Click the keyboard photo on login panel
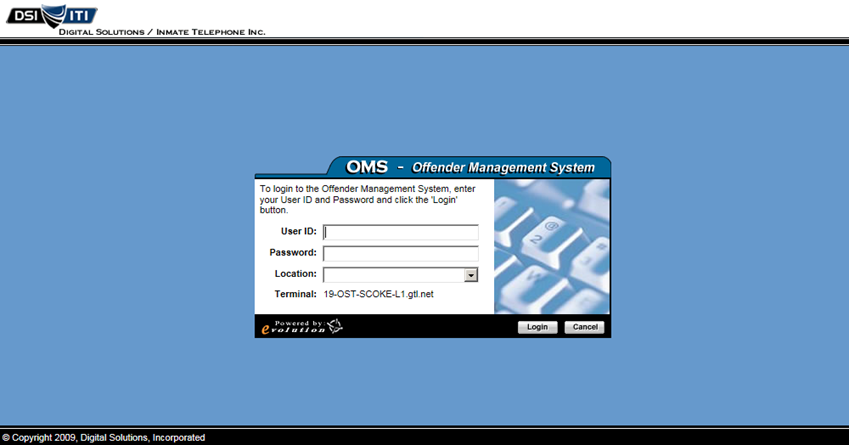The height and width of the screenshot is (445, 849). (551, 246)
